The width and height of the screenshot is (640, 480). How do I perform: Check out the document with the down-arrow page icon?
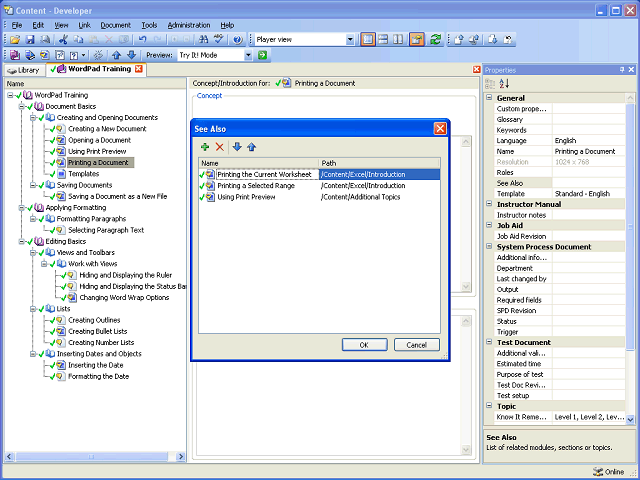tap(493, 40)
